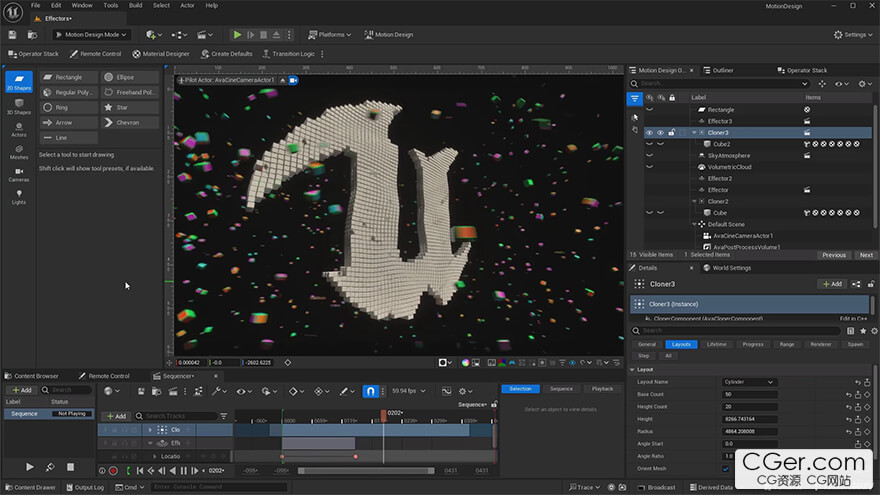Open the Meshes category
This screenshot has width=880, height=495.
point(19,152)
